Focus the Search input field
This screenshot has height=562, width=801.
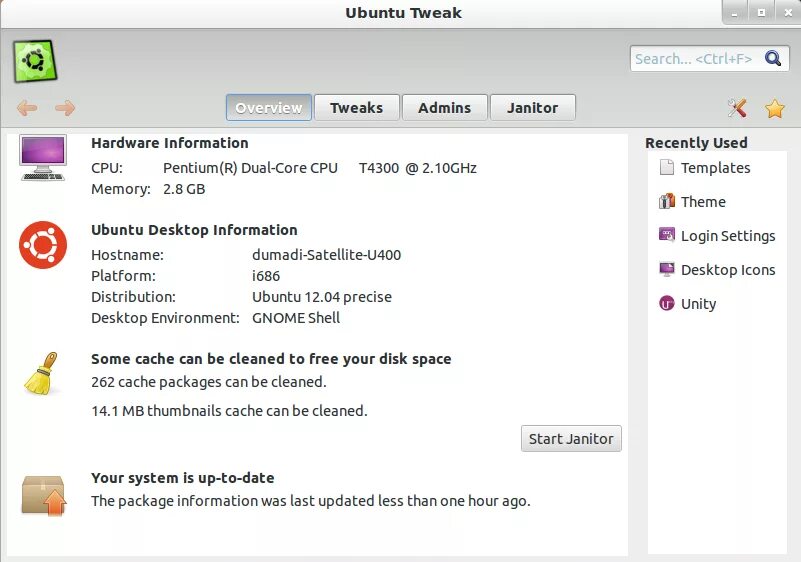(x=697, y=59)
